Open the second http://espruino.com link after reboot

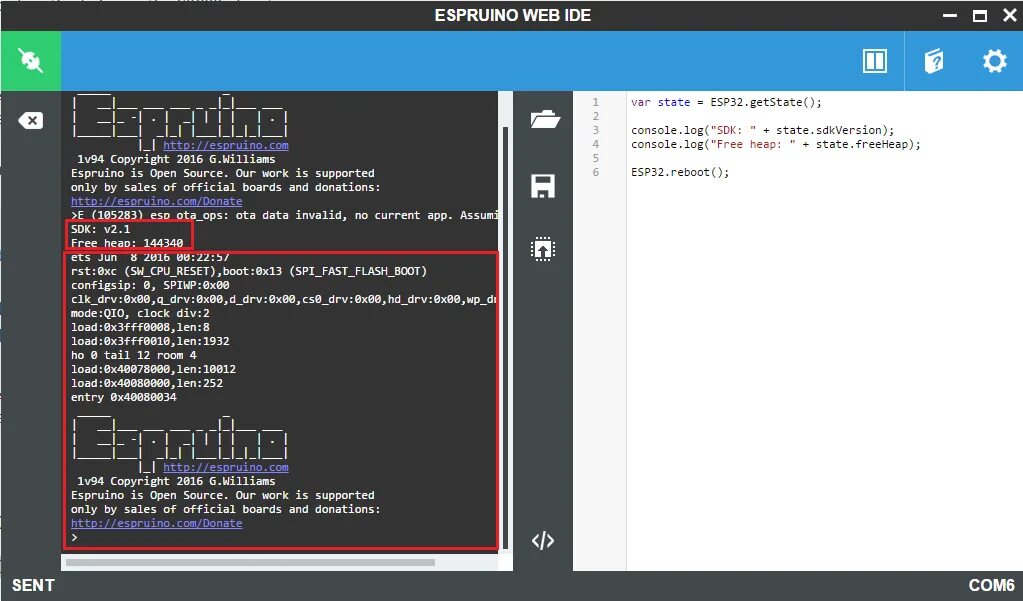[x=226, y=467]
